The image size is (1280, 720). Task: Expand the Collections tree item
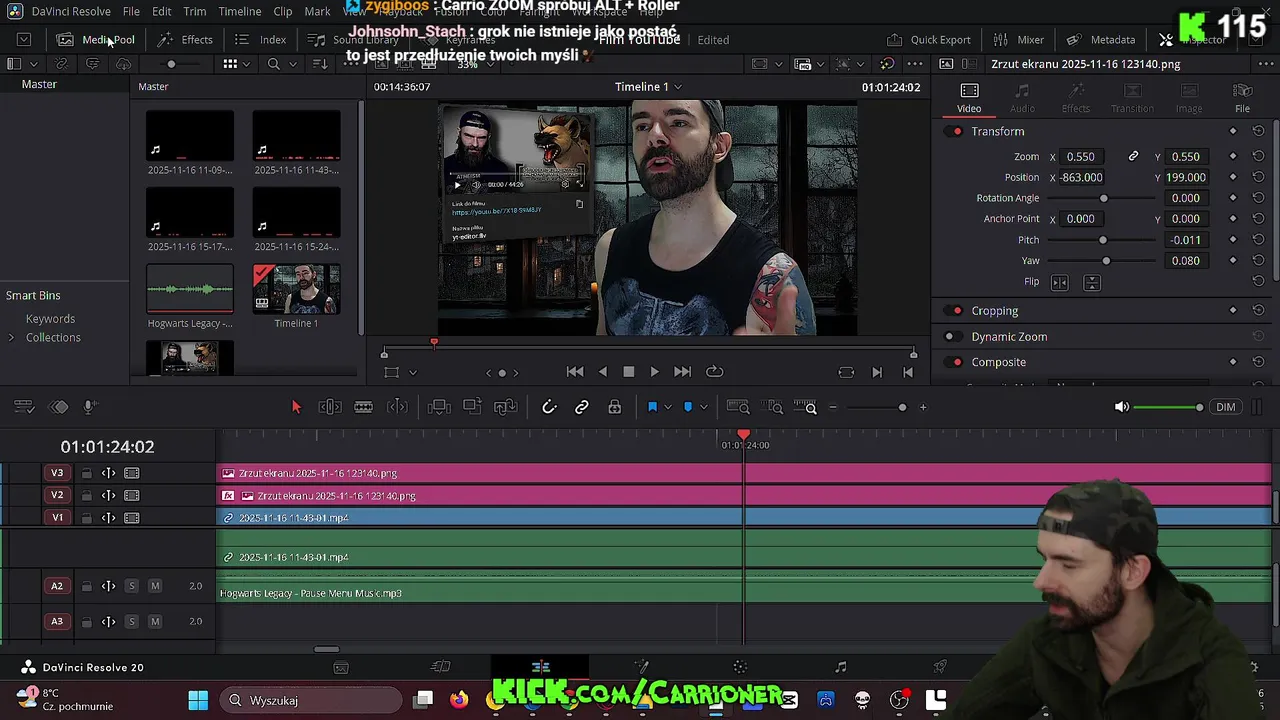12,338
